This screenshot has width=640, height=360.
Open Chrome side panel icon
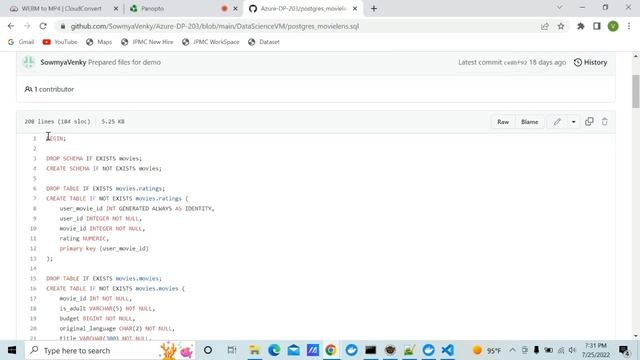[597, 26]
